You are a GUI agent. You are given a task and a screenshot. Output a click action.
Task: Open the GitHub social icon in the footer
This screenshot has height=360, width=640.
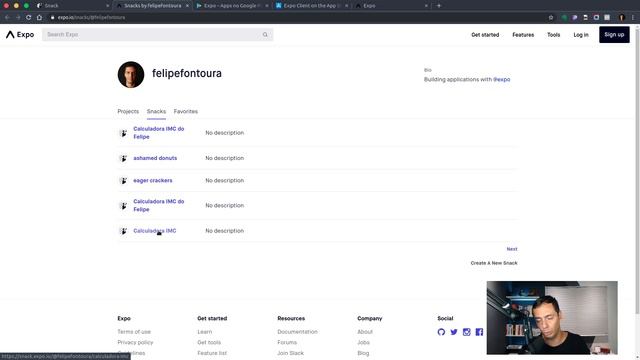pyautogui.click(x=441, y=332)
